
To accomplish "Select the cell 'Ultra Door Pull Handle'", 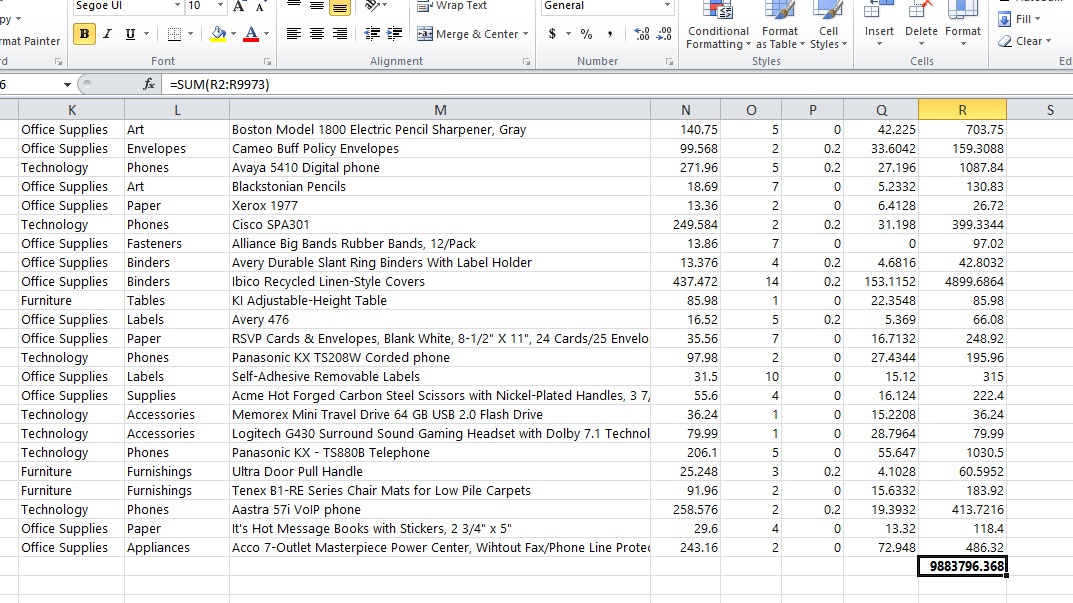I will coord(440,472).
